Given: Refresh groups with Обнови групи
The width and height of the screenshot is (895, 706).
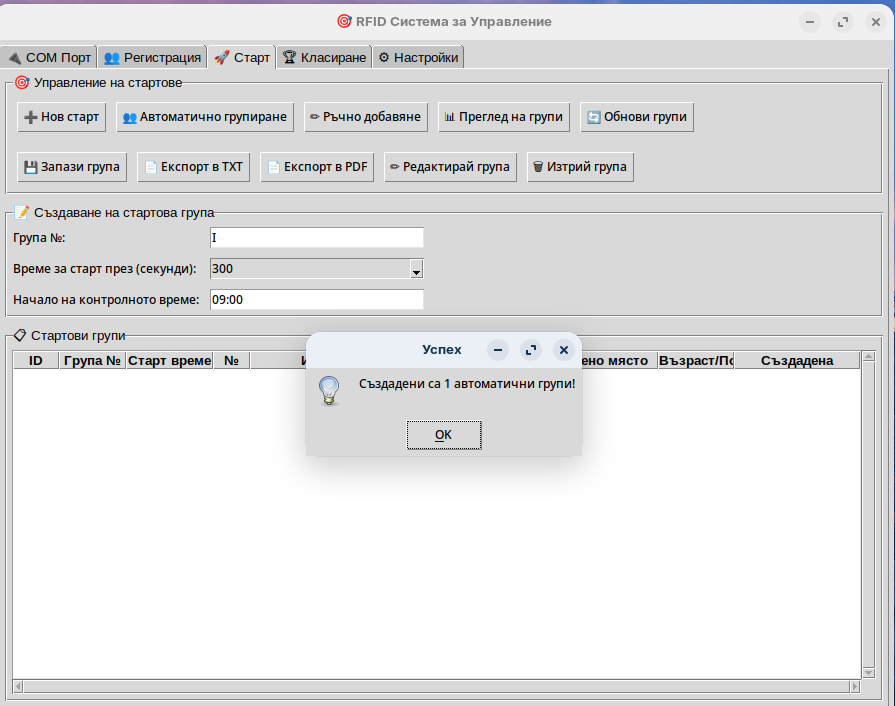Looking at the screenshot, I should coord(636,117).
